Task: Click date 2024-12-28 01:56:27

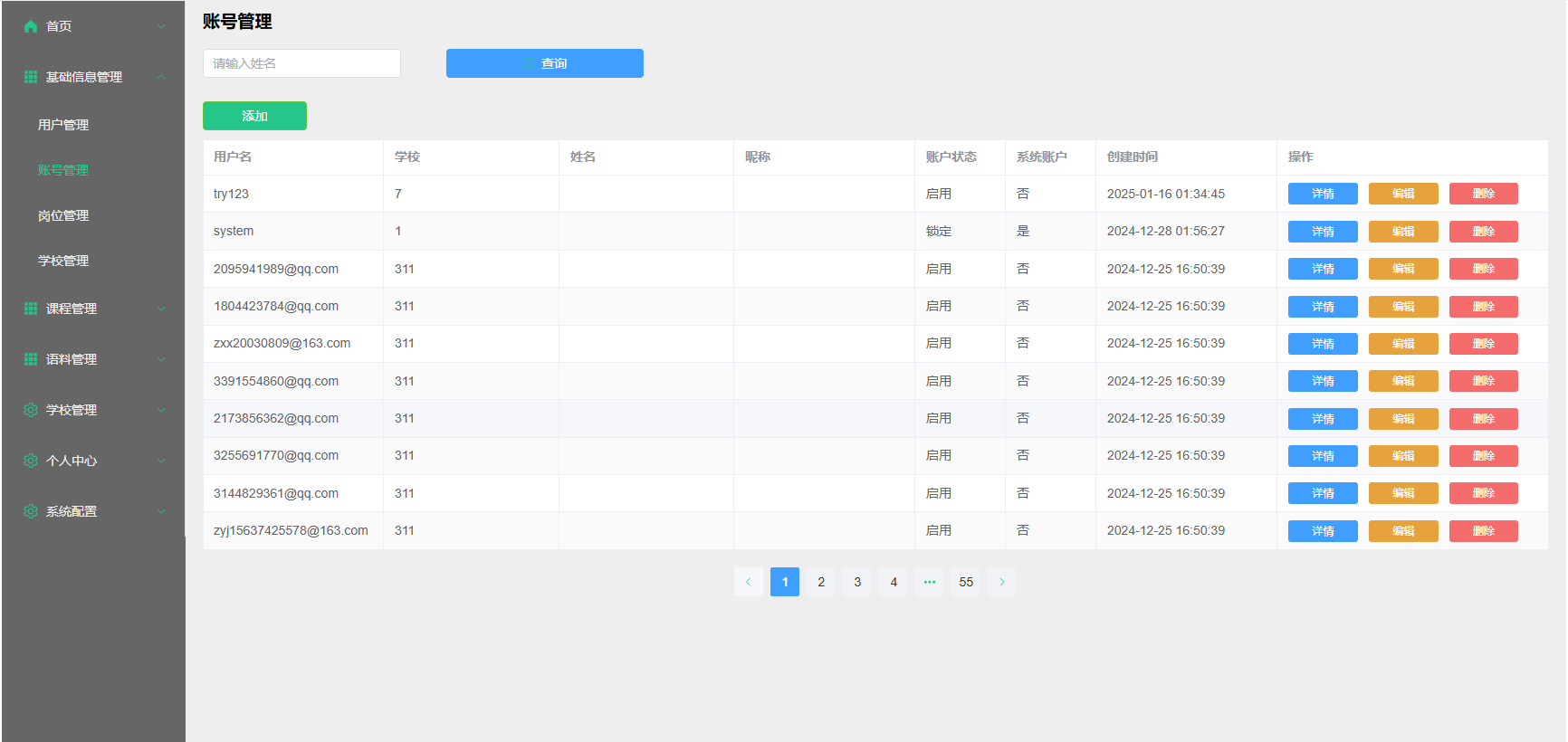Action: [1166, 231]
